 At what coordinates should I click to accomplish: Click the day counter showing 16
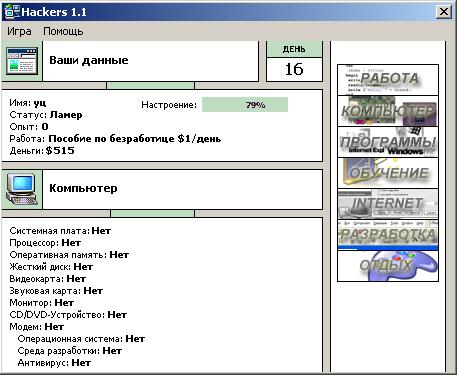(294, 69)
